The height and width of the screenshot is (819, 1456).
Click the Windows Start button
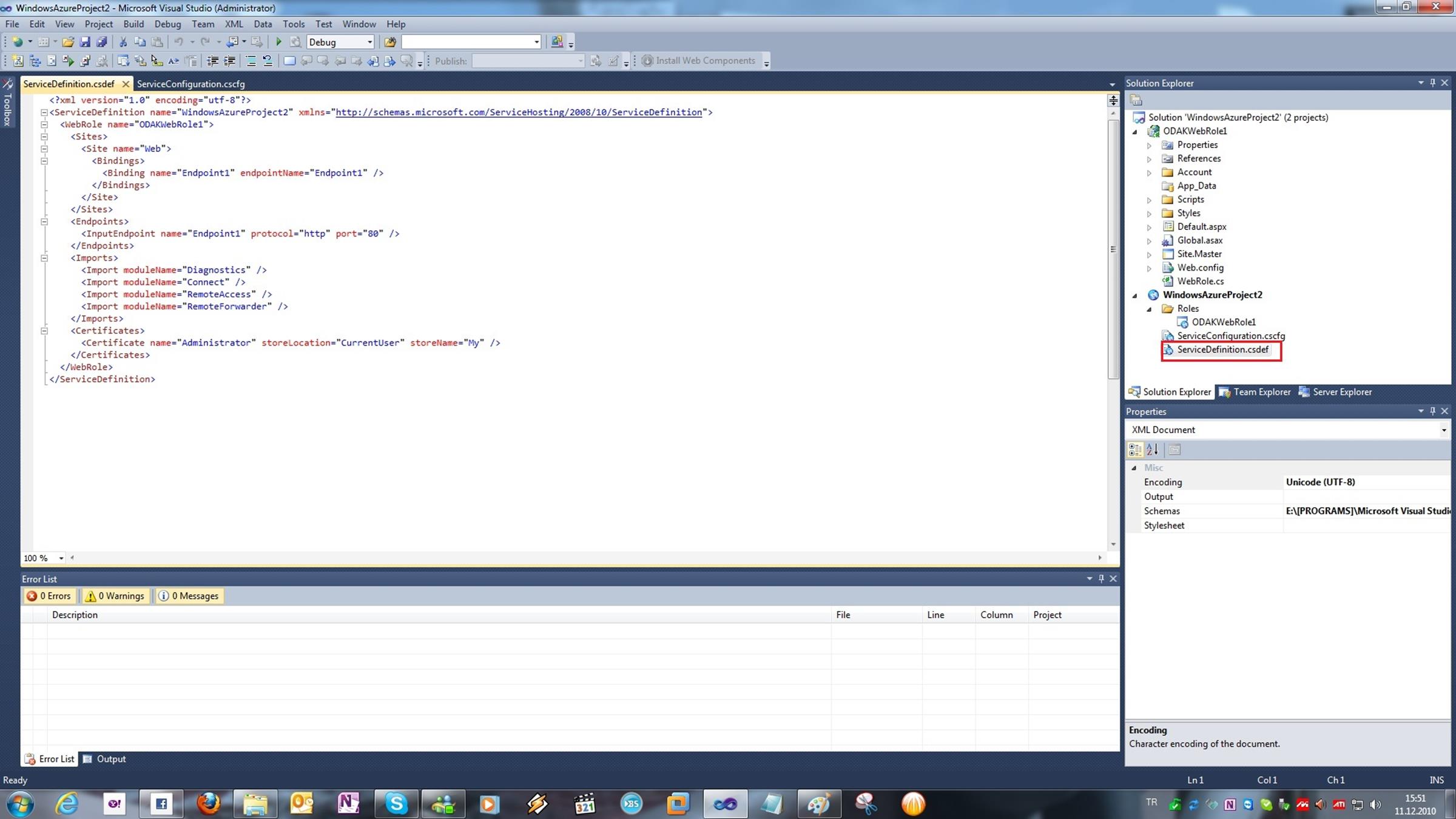point(20,804)
